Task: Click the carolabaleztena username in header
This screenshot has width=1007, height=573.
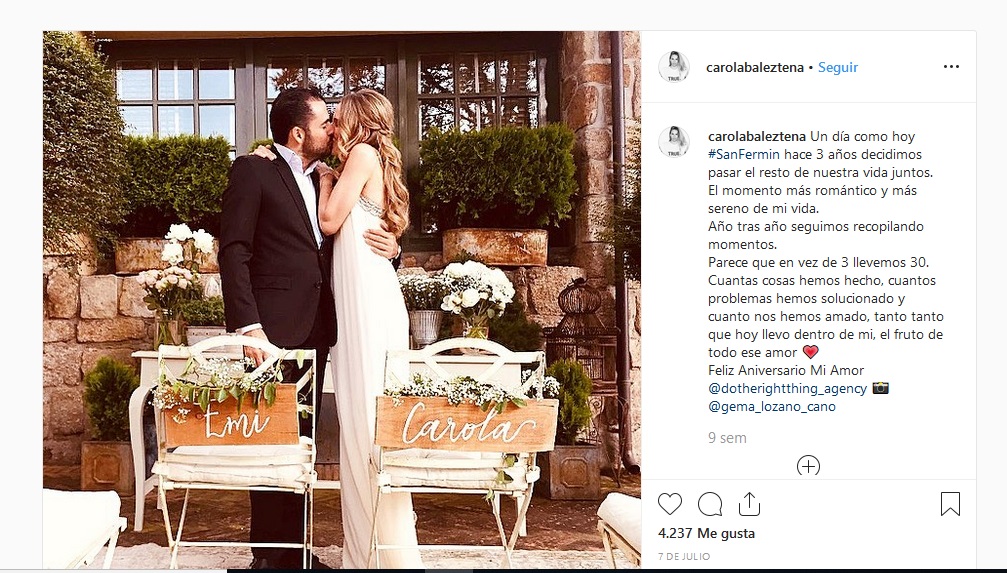Action: click(x=755, y=67)
